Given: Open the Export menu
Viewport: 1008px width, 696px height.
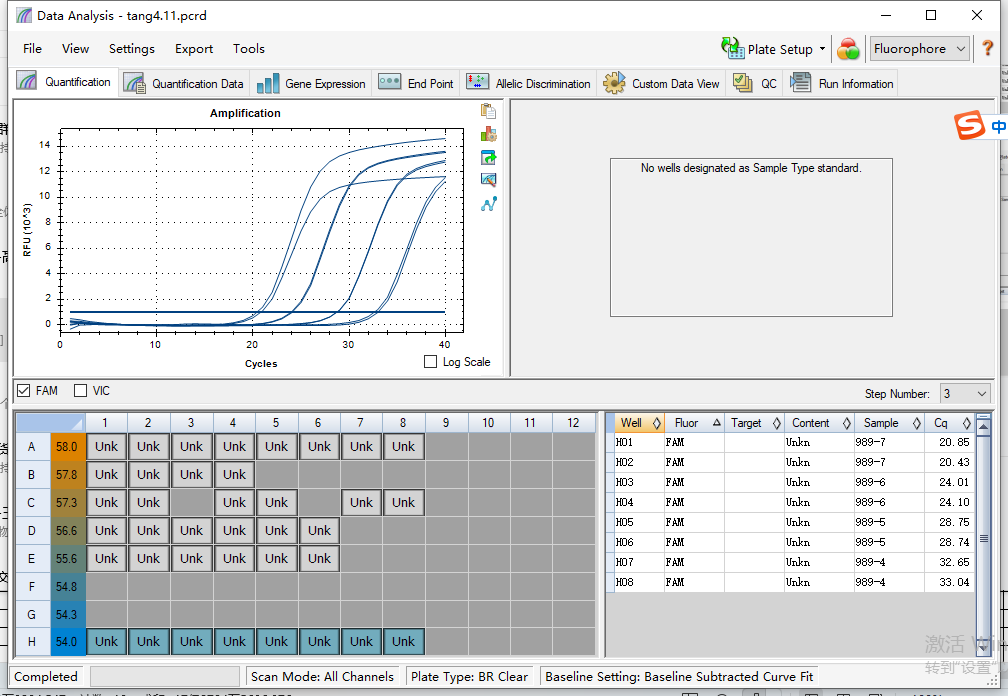Looking at the screenshot, I should [x=194, y=49].
